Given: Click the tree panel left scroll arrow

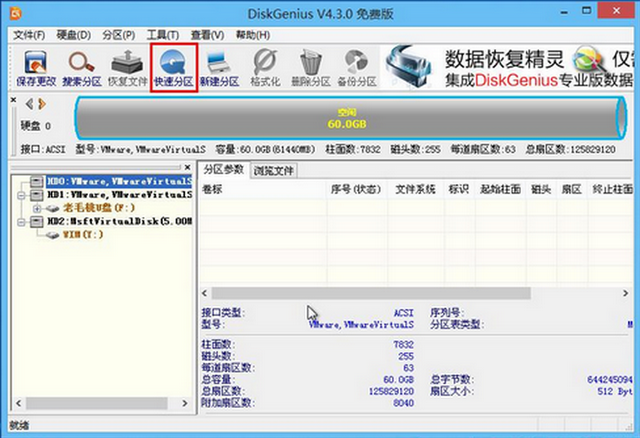Looking at the screenshot, I should 18,403.
